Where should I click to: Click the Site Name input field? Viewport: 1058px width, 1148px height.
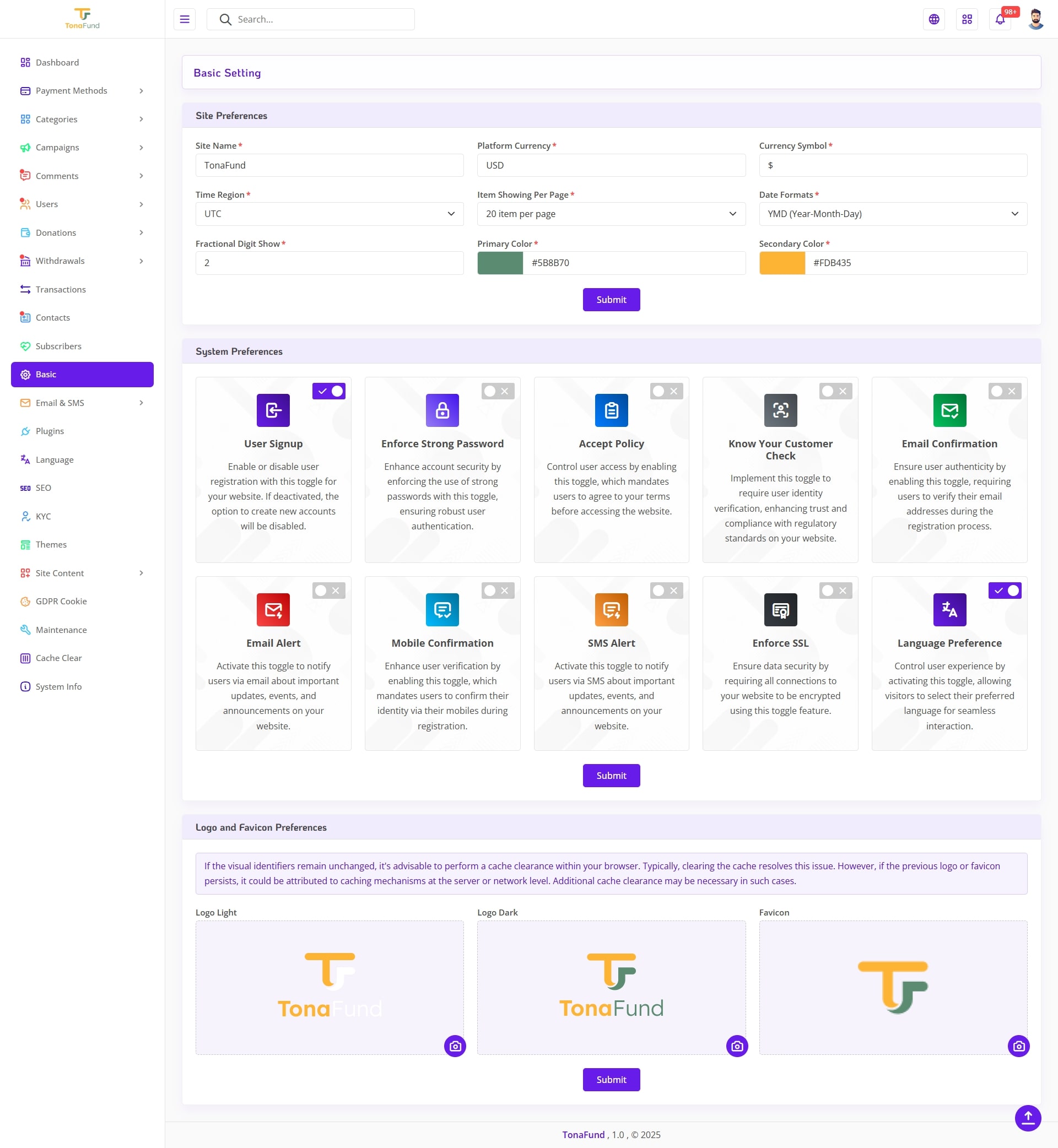329,165
